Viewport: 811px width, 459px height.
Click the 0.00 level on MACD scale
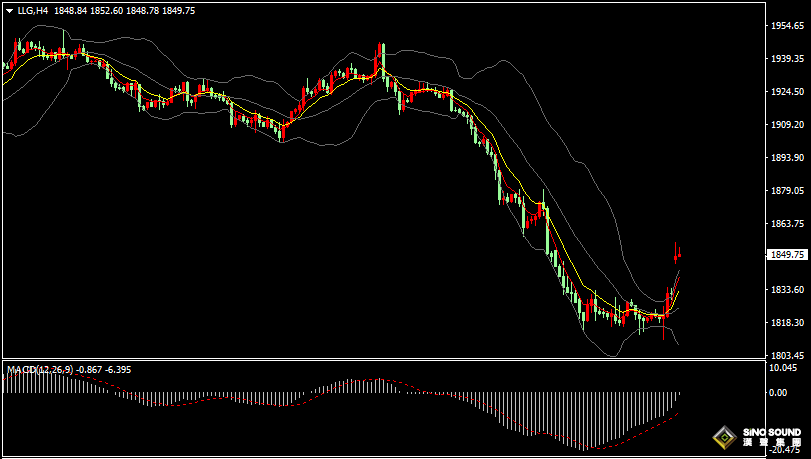776,393
